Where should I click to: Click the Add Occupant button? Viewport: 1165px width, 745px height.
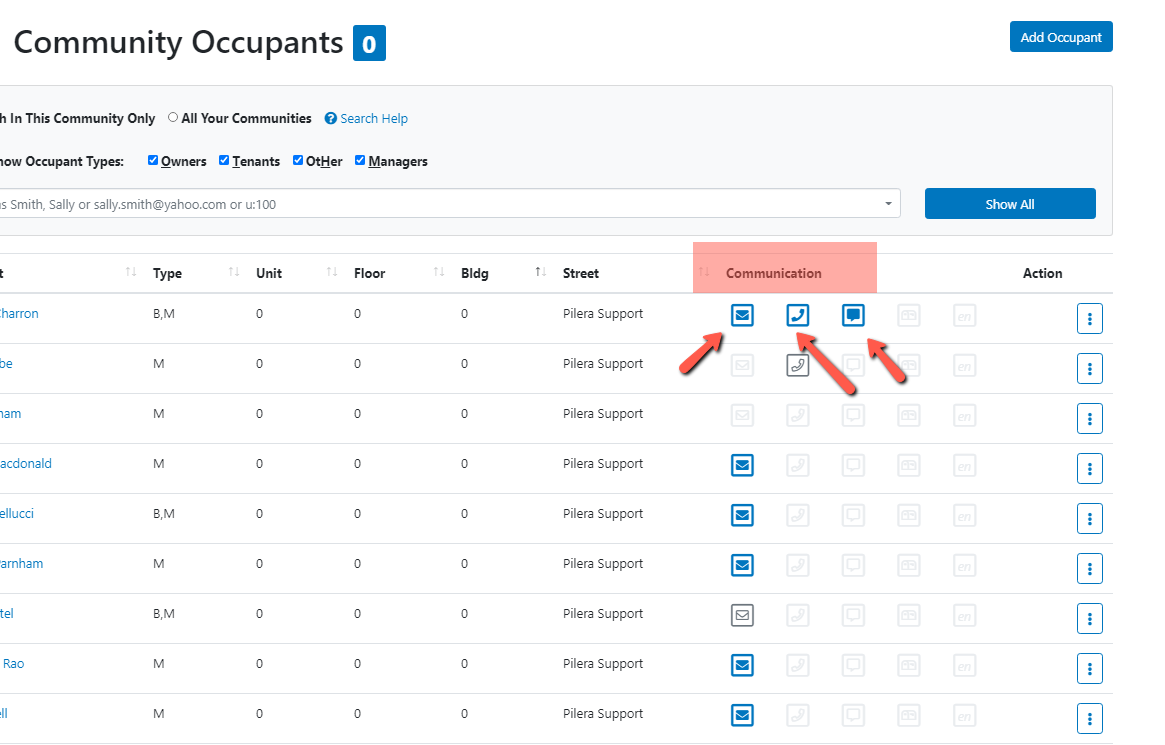tap(1060, 37)
